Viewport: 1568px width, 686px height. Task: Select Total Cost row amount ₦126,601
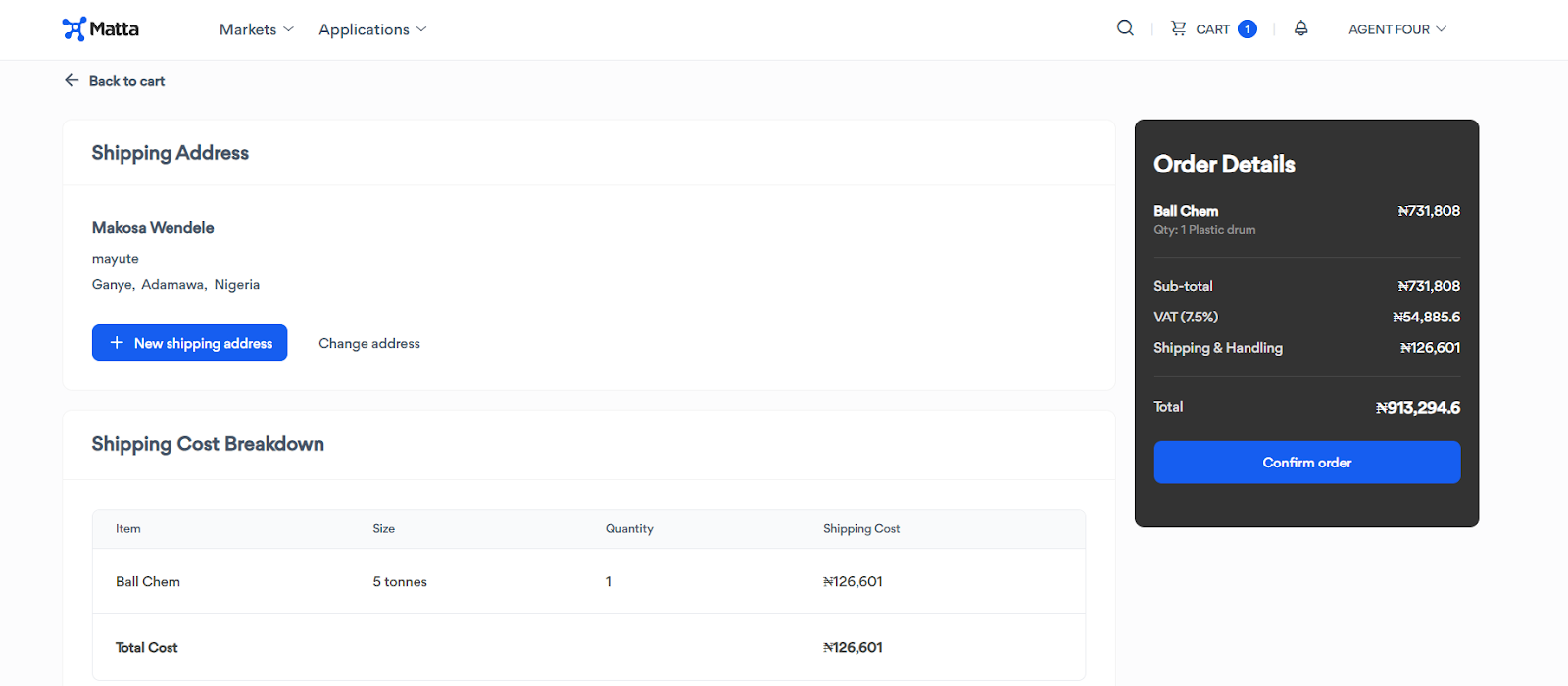[x=853, y=648]
